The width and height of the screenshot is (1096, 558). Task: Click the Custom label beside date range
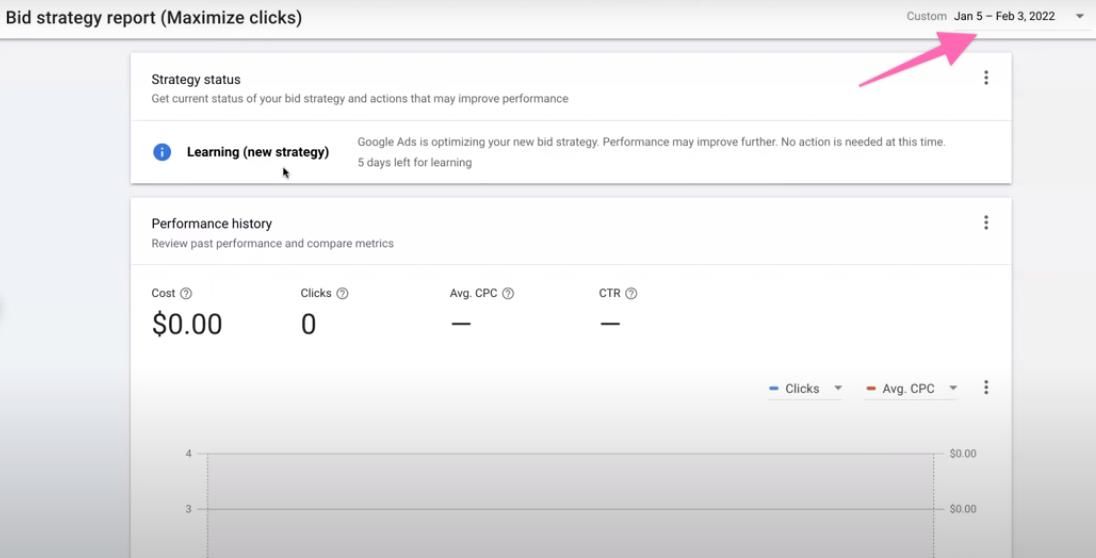tap(926, 17)
